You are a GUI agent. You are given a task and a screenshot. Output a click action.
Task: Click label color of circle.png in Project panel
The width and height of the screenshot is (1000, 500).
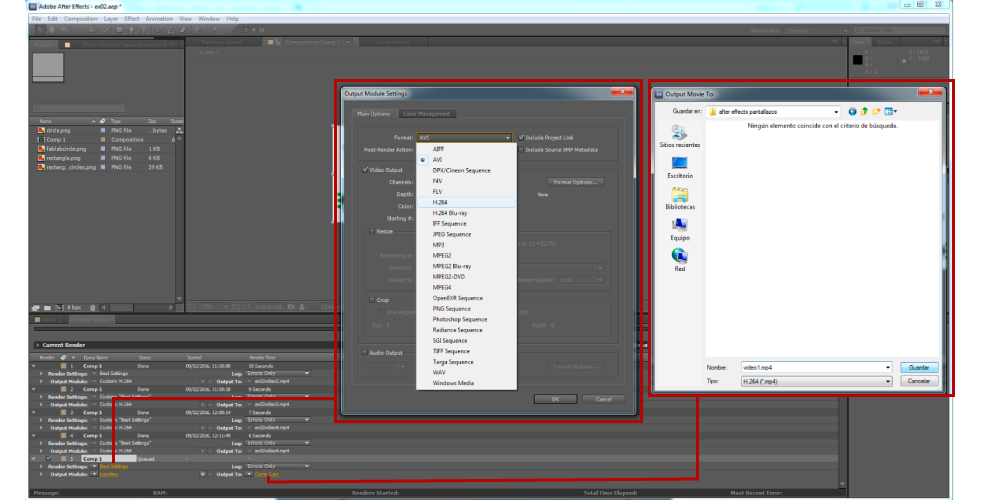tap(103, 130)
